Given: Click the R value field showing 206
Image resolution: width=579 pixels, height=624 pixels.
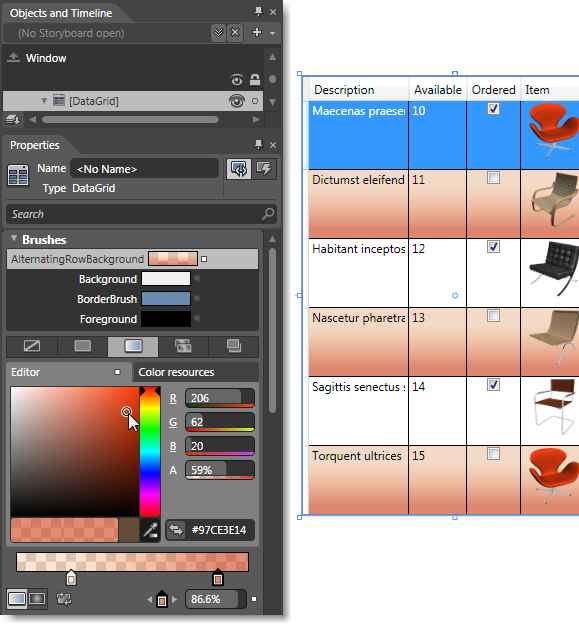Looking at the screenshot, I should tap(219, 398).
